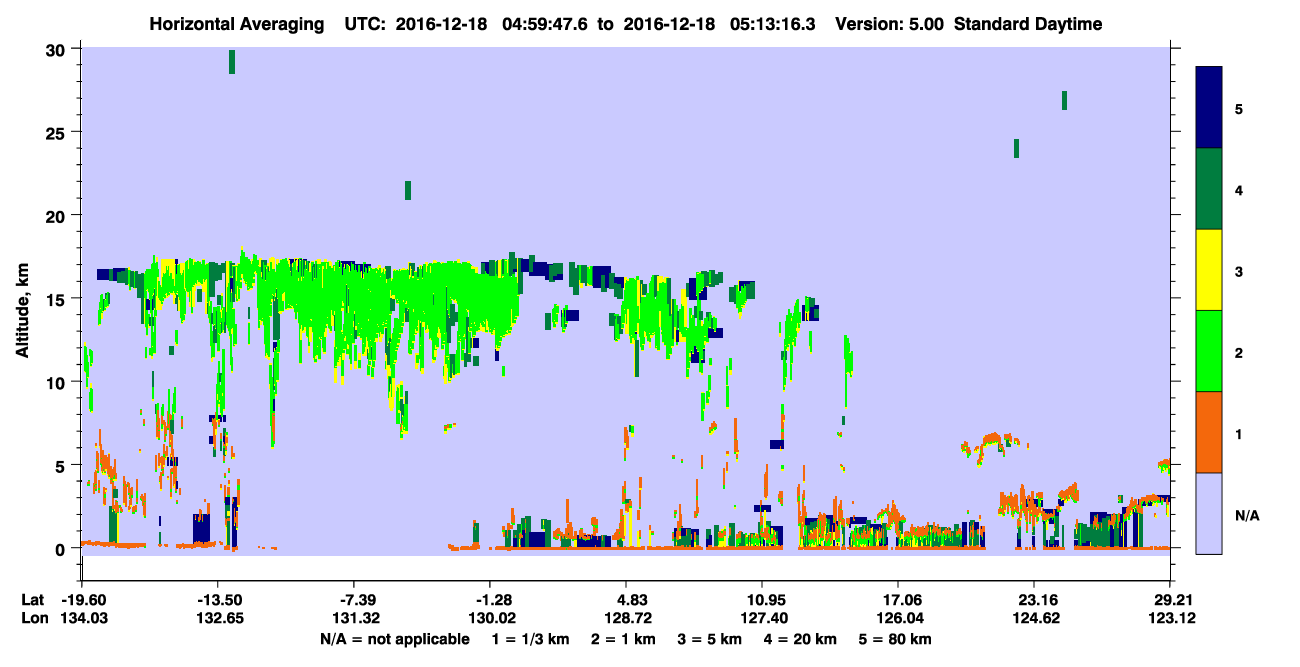The width and height of the screenshot is (1300, 667).
Task: Click the 'Standard Daytime' label
Action: point(1028,24)
